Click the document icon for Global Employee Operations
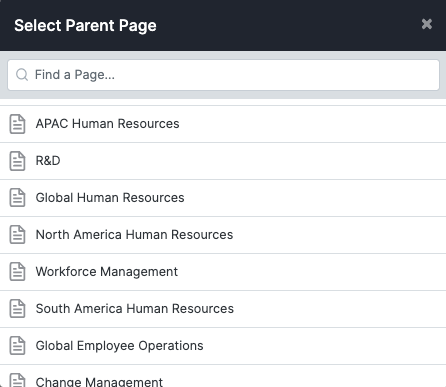 [17, 346]
